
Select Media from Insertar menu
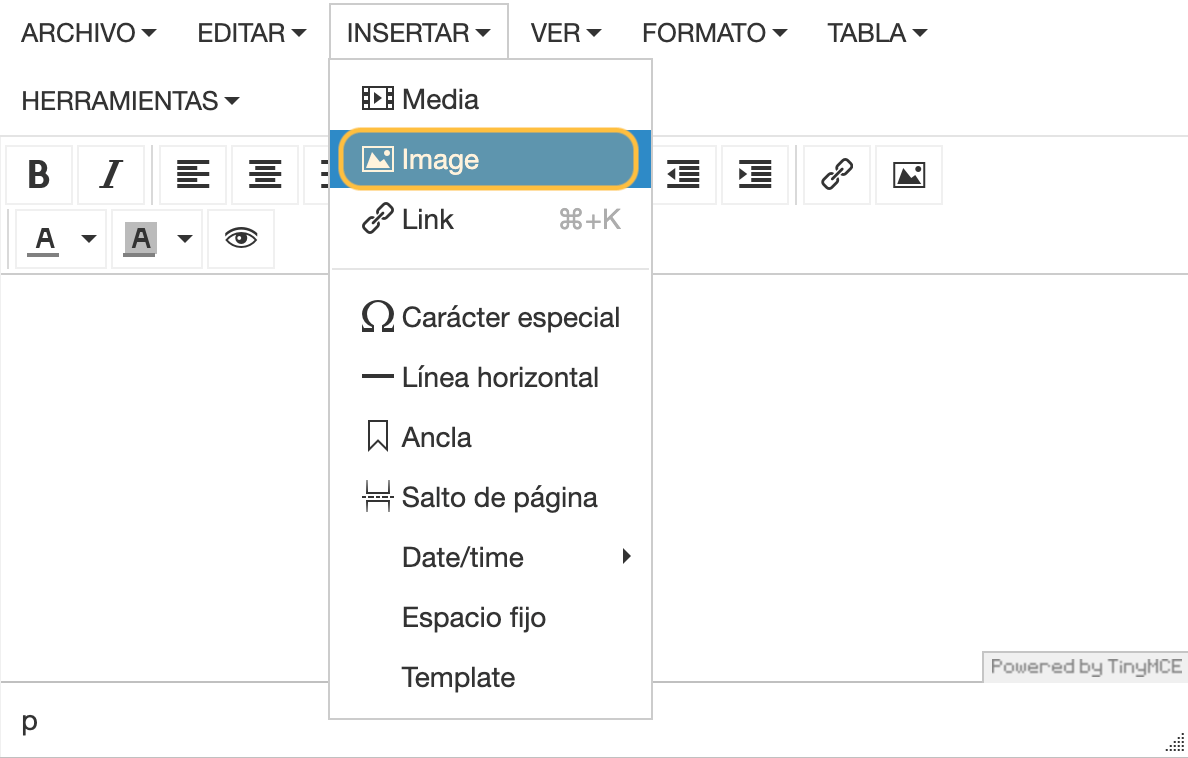point(490,99)
